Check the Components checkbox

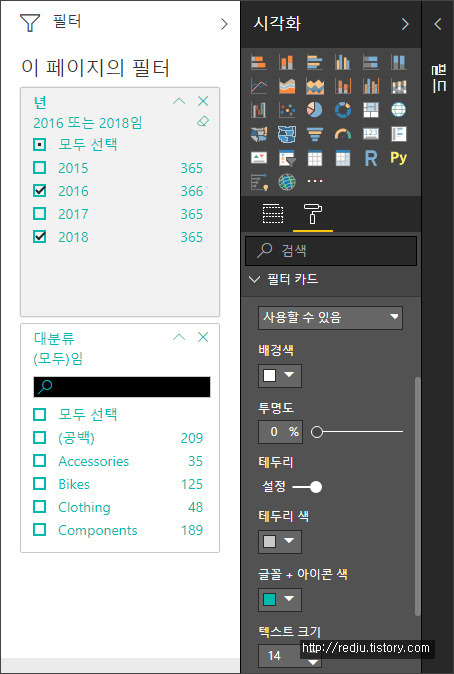click(40, 530)
